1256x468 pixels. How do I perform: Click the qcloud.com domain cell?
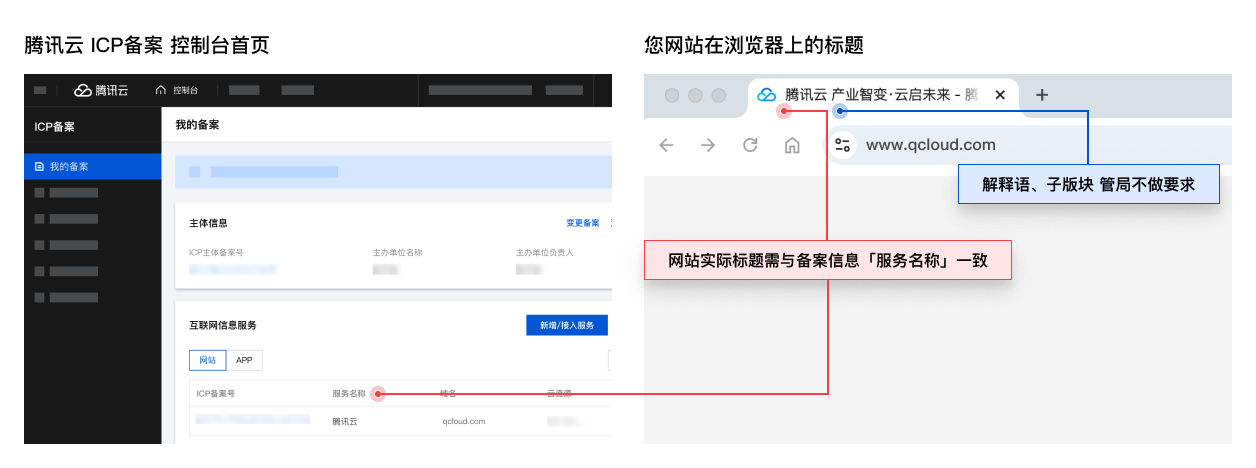coord(463,421)
